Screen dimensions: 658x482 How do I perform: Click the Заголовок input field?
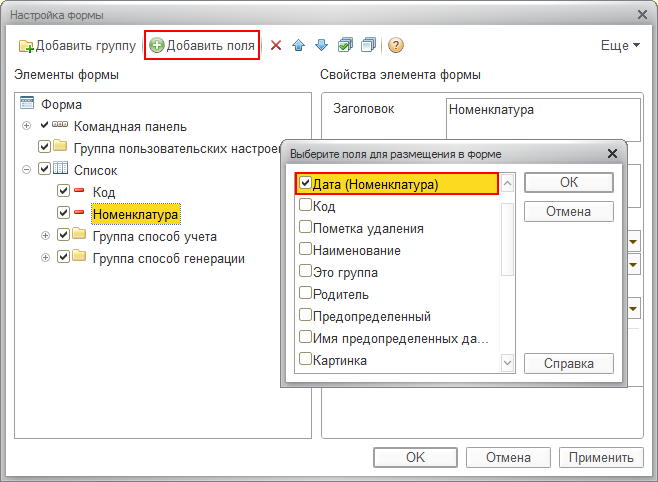543,119
